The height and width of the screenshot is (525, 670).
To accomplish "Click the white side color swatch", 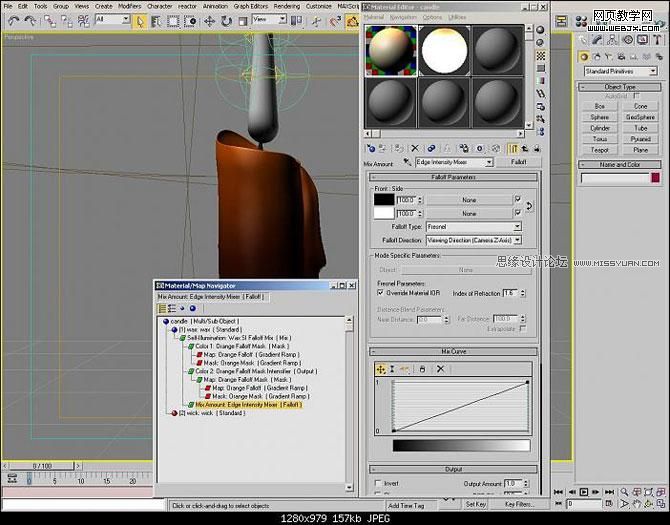I will coord(384,213).
